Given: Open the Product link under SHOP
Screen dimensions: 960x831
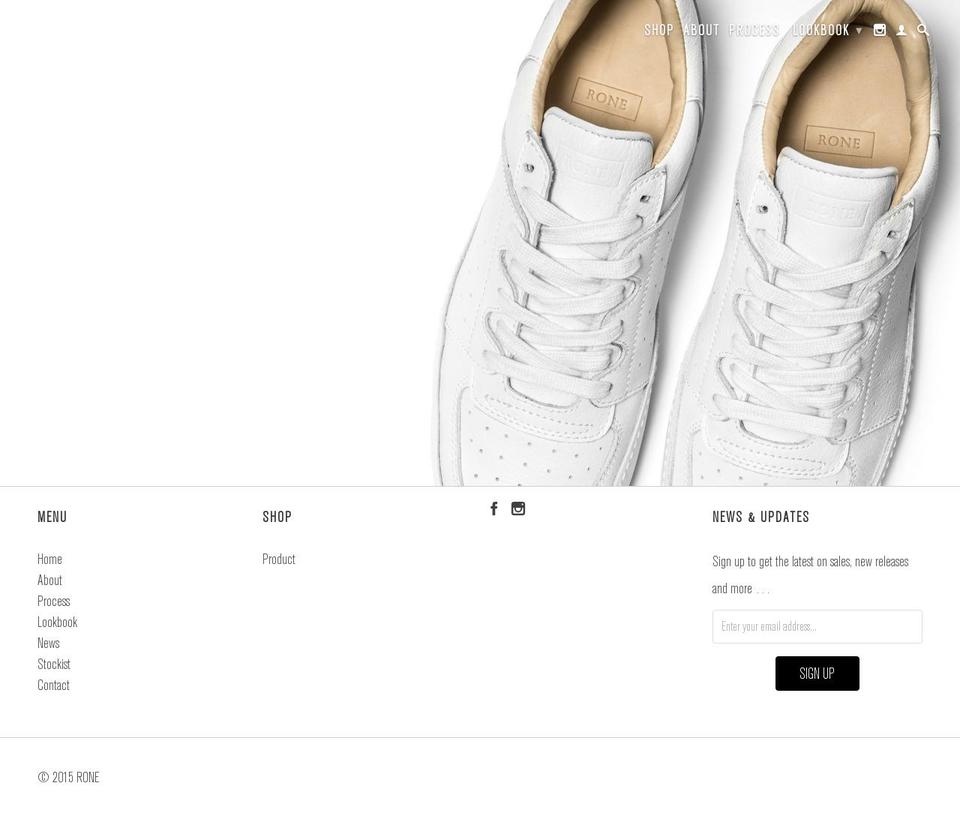Looking at the screenshot, I should tap(279, 559).
